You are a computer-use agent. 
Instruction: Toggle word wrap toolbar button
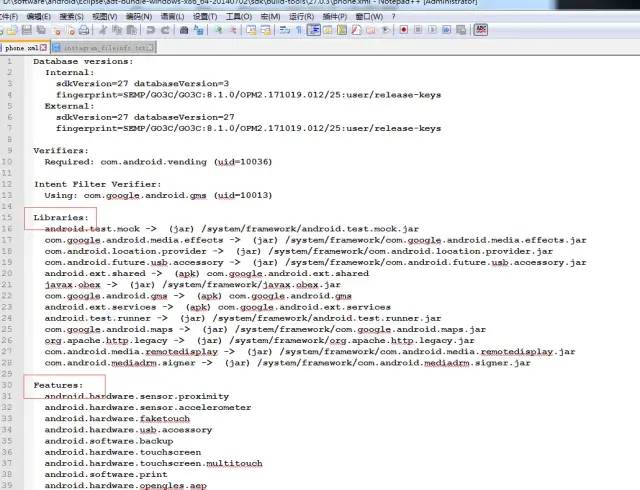pyautogui.click(x=285, y=30)
